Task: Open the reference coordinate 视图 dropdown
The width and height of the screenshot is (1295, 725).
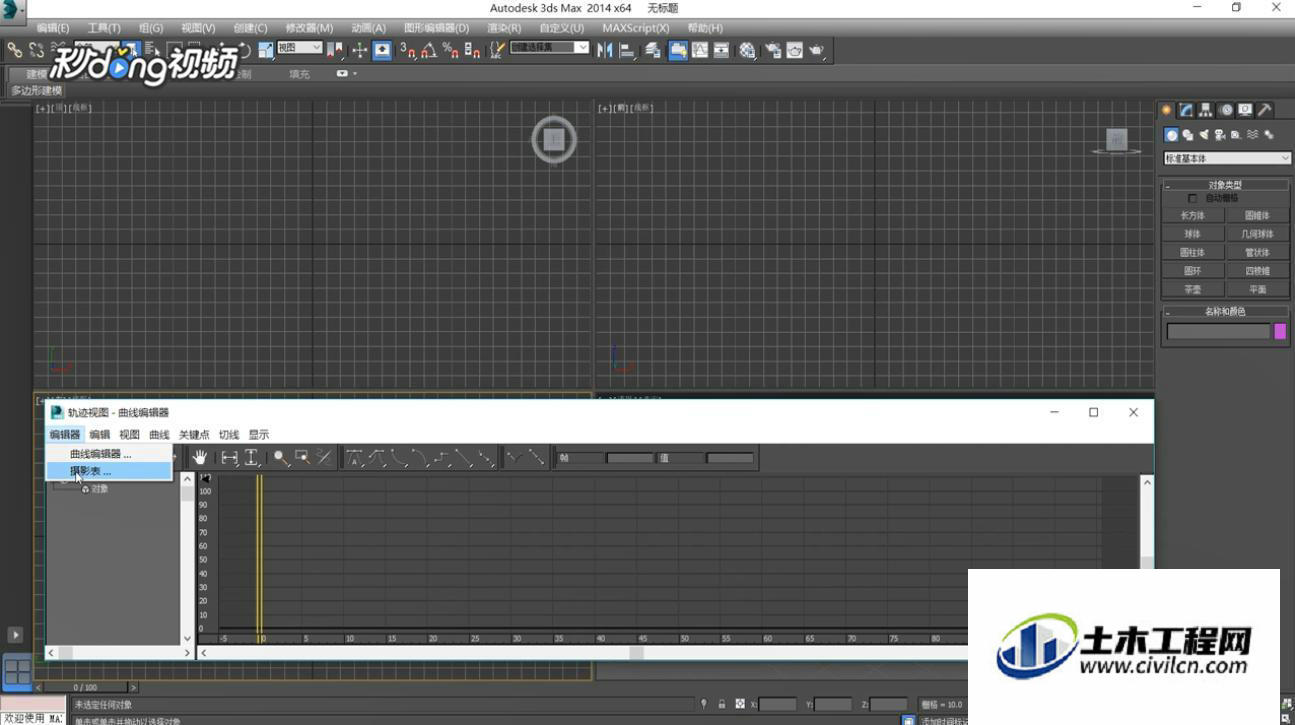Action: (x=300, y=48)
